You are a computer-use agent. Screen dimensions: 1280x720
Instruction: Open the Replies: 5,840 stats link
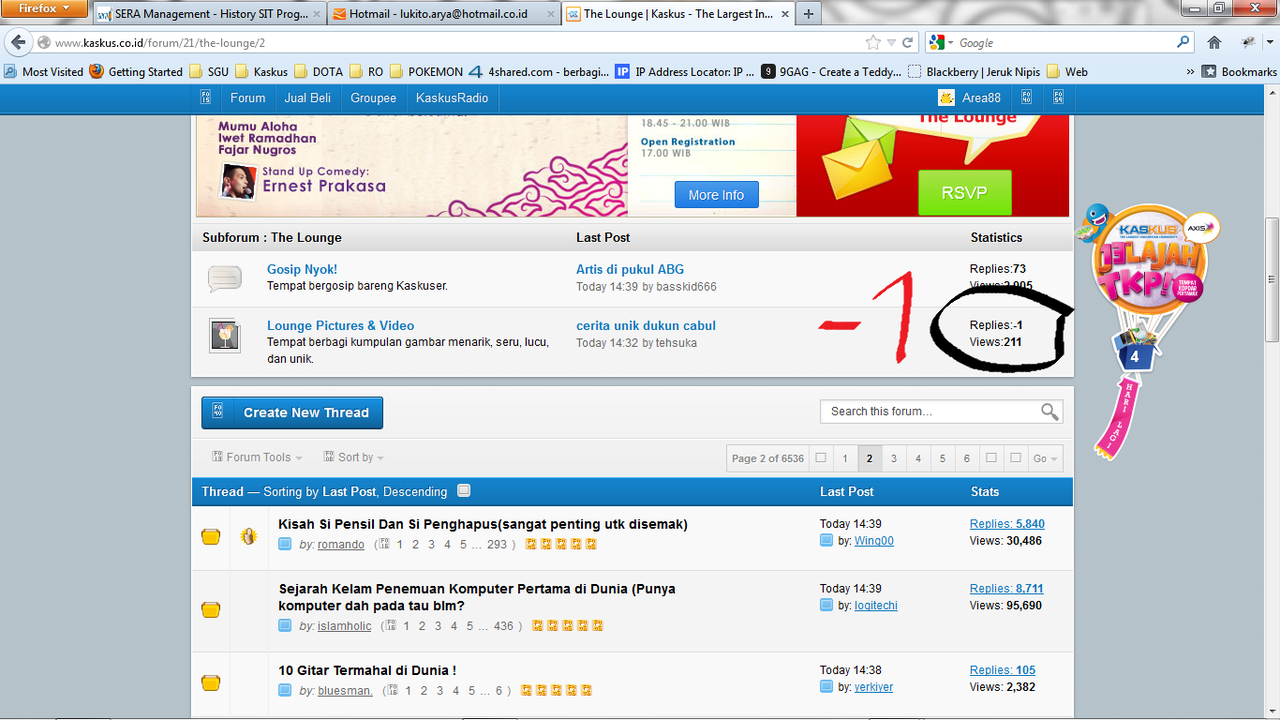coord(1007,524)
